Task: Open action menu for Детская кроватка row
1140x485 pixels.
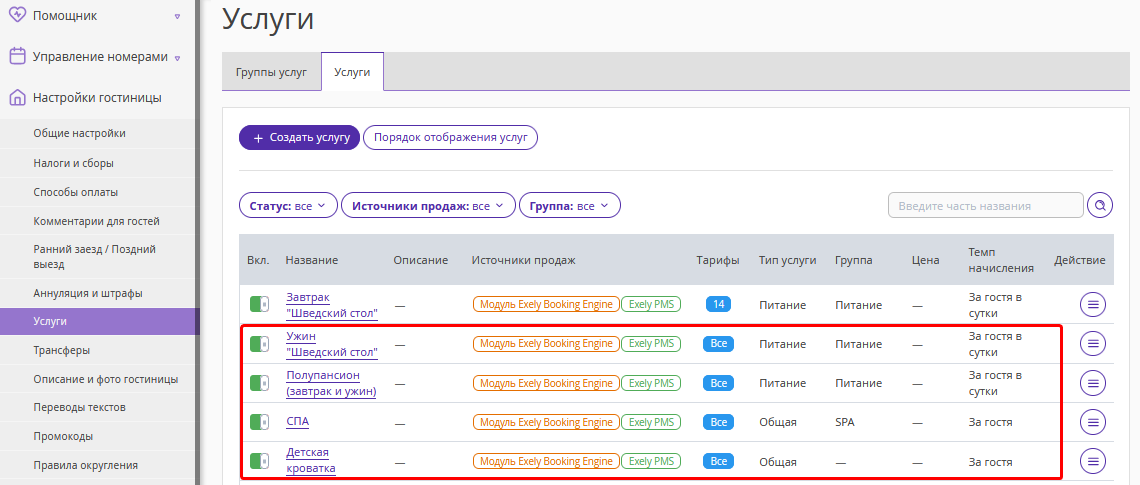Action: 1093,461
